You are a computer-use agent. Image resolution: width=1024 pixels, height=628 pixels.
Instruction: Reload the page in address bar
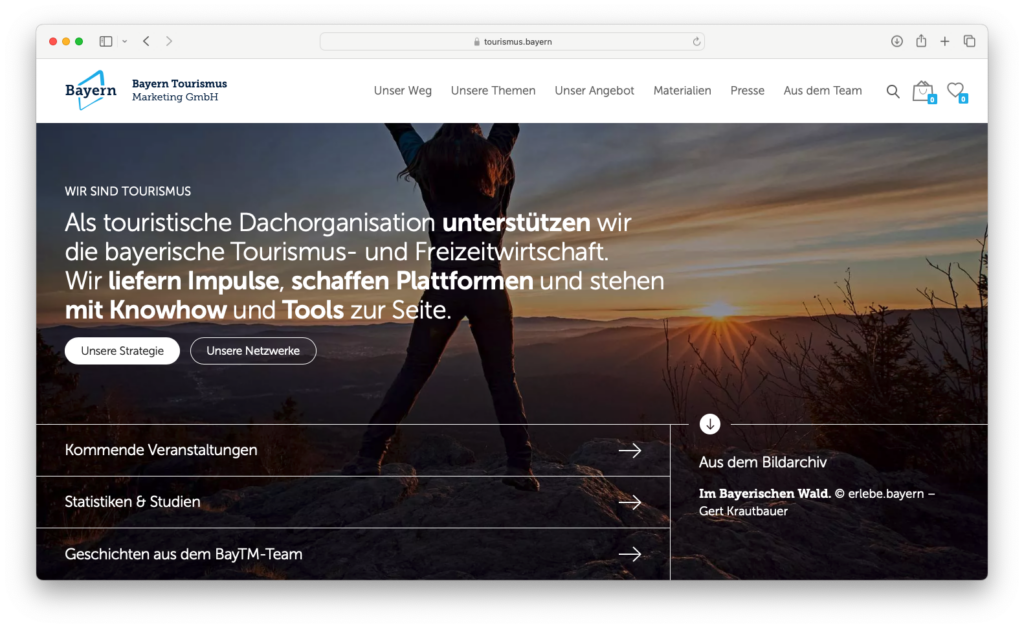click(696, 42)
